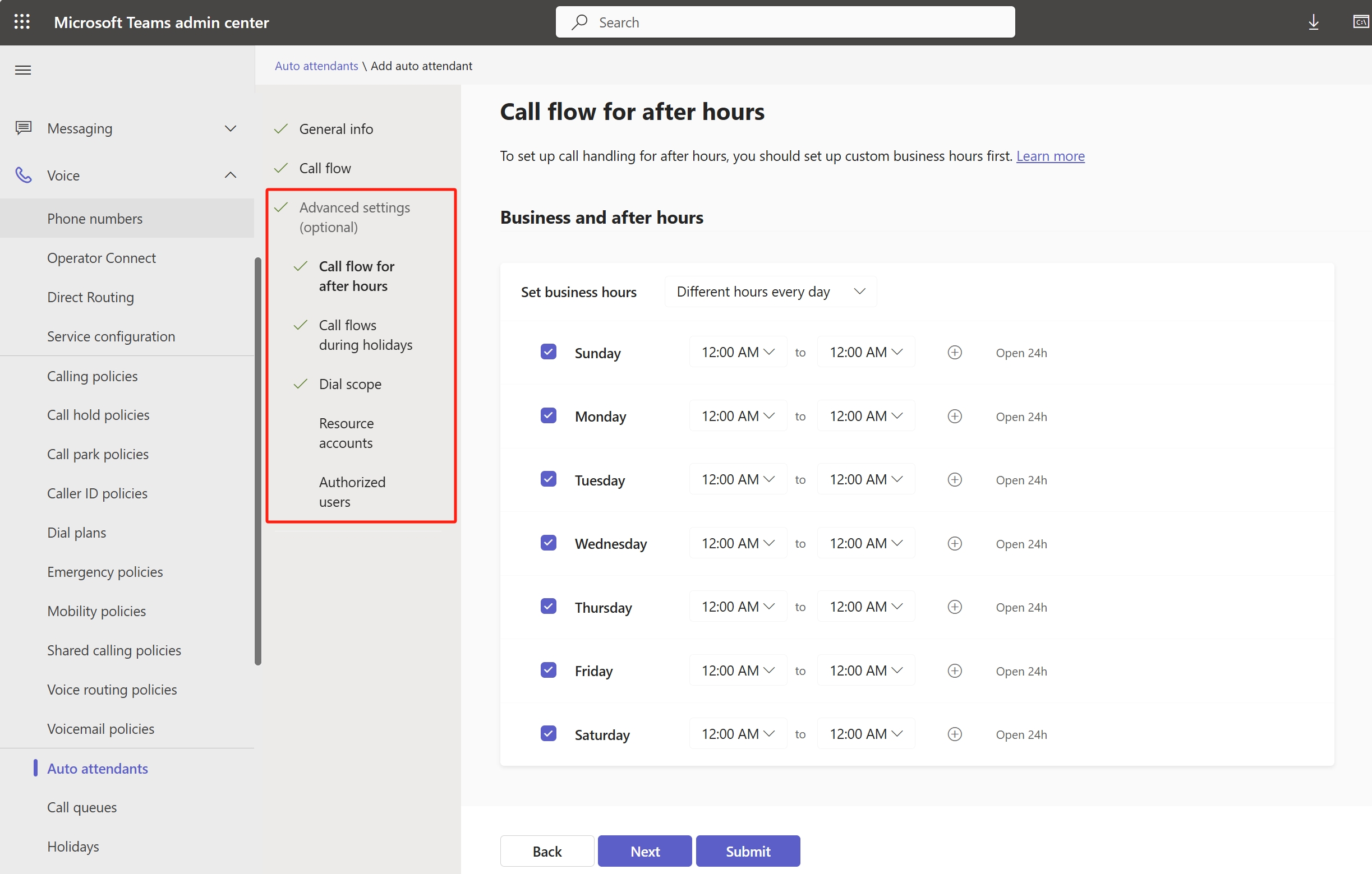Add another time range for Saturday

tap(954, 734)
